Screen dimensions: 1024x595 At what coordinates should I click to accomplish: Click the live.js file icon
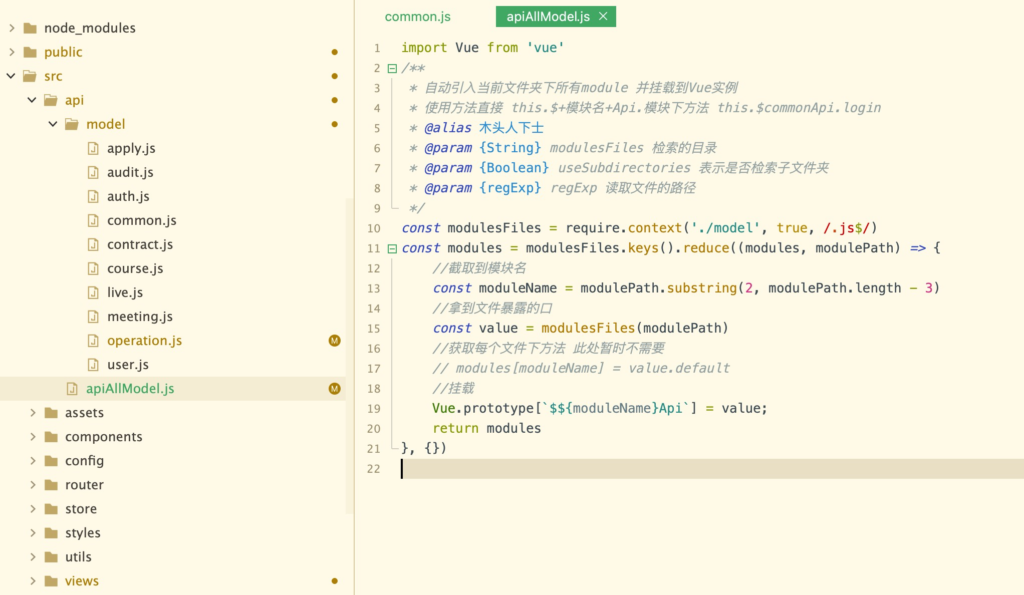(x=93, y=293)
